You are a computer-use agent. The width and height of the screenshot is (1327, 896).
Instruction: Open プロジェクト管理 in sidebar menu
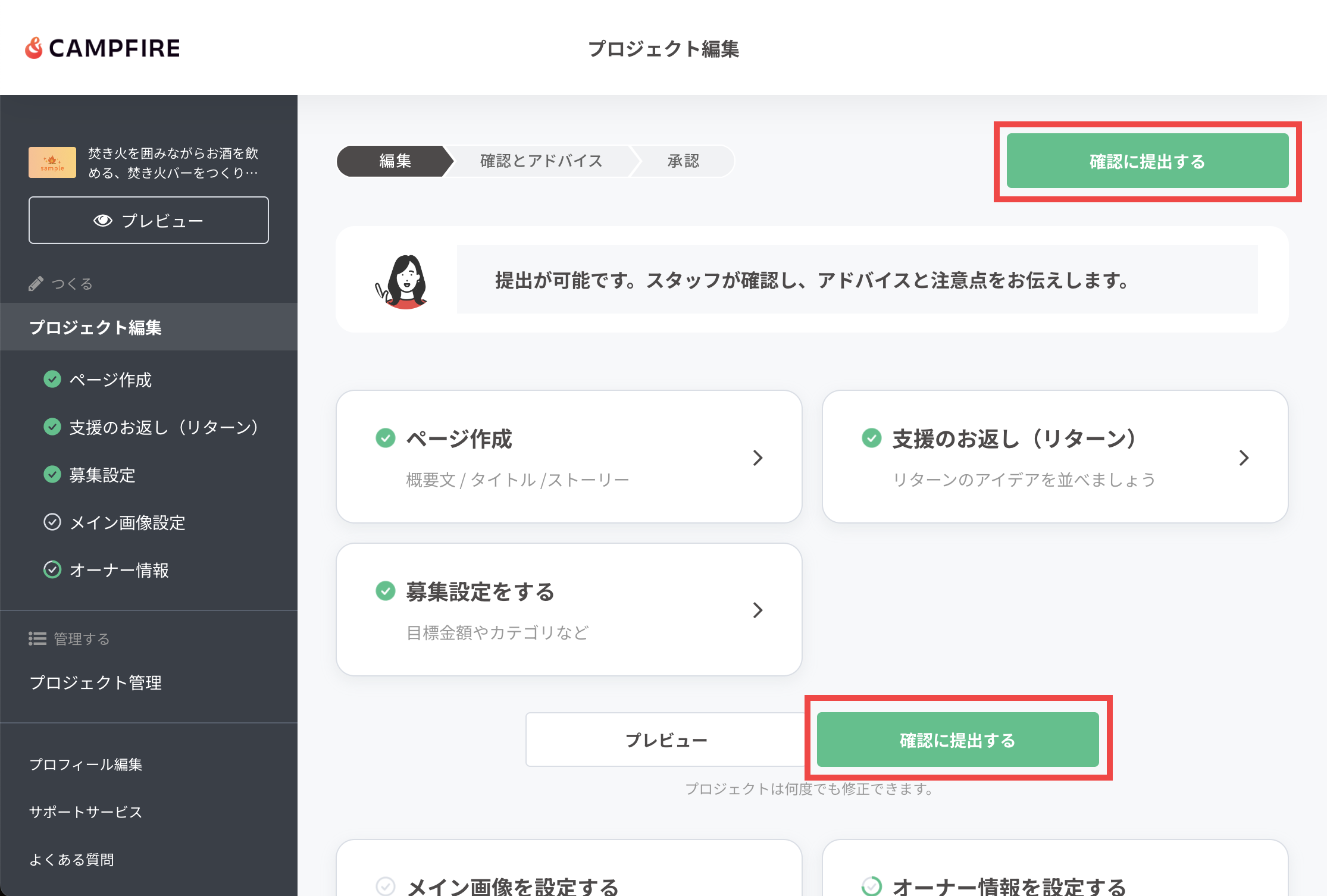96,682
